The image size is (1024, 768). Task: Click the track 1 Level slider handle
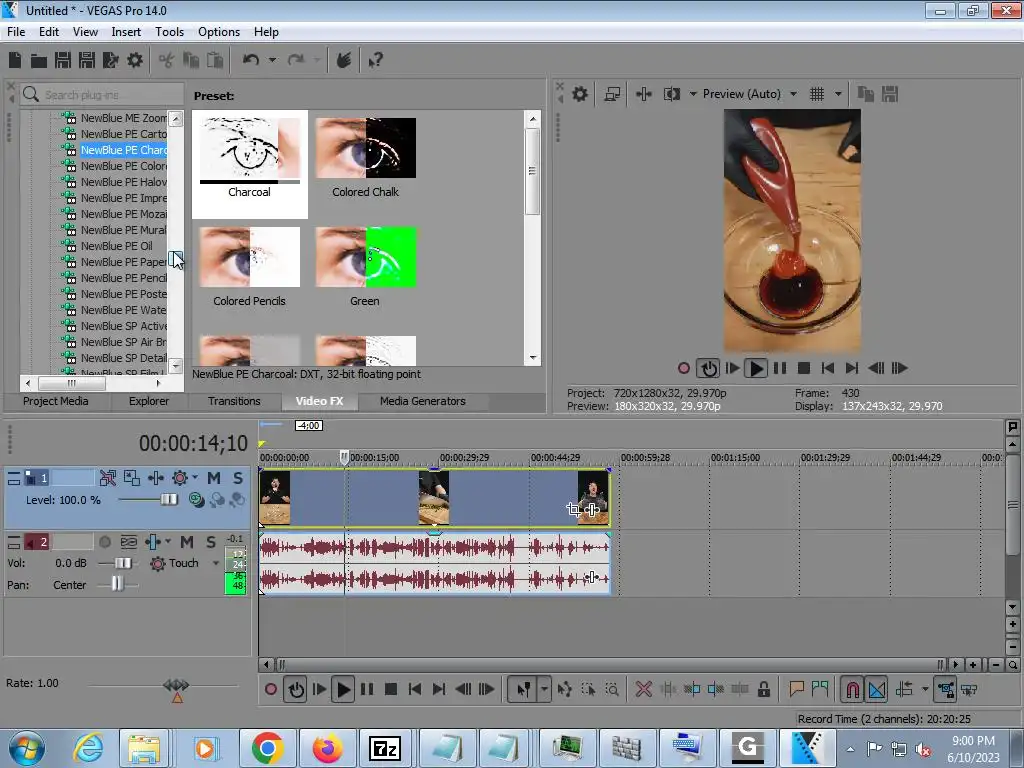[x=168, y=500]
